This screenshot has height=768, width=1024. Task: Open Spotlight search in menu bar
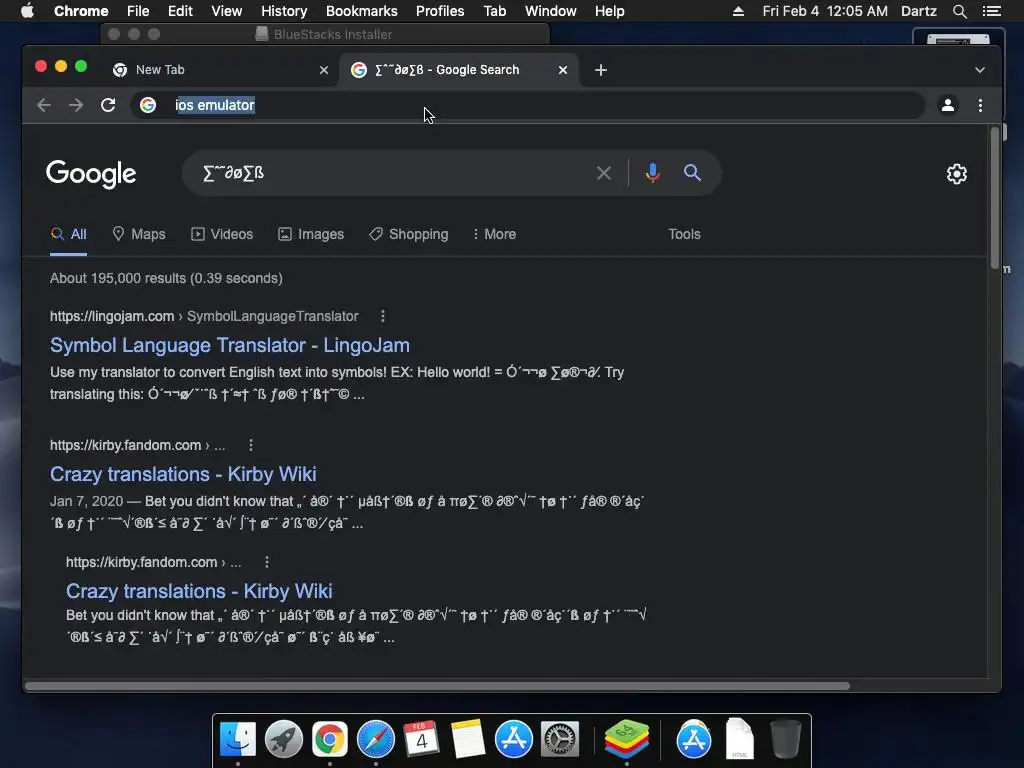coord(959,11)
